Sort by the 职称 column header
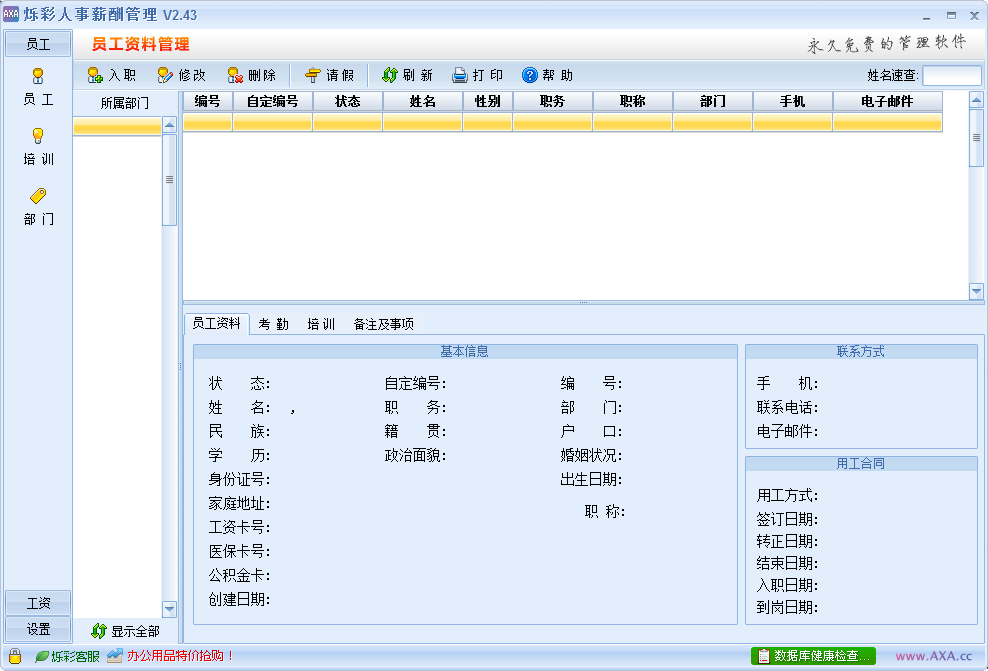 [633, 101]
